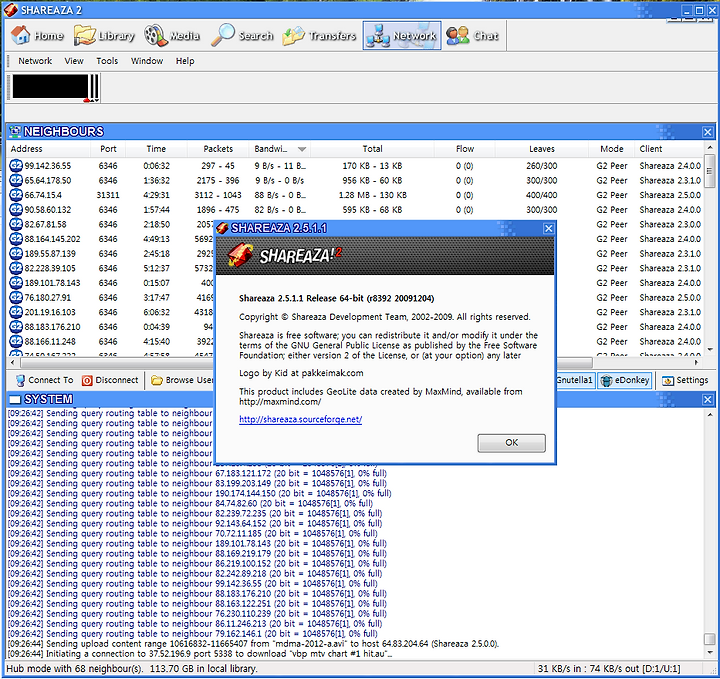The image size is (720, 679).
Task: Click port 31311 cell
Action: tap(108, 195)
